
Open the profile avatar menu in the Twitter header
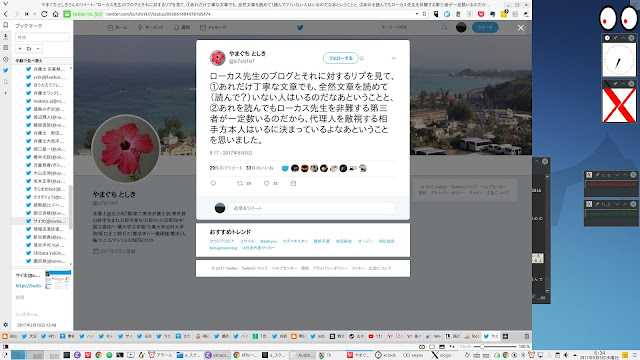[461, 27]
